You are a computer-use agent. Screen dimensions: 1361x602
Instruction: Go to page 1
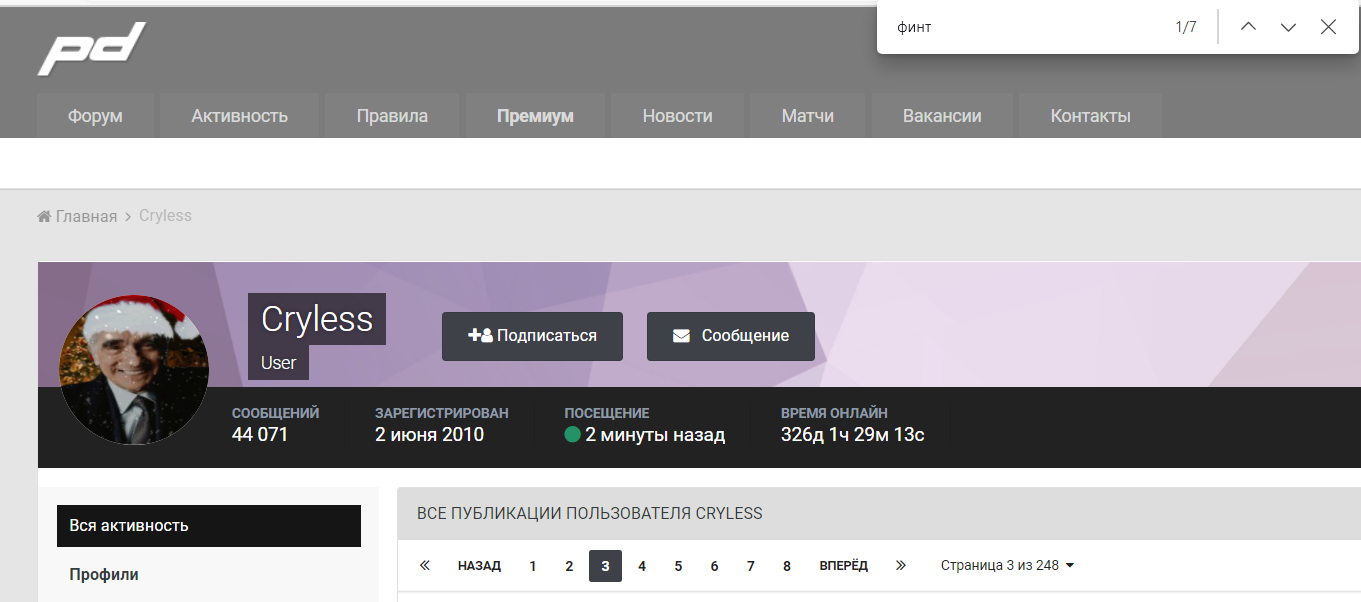[533, 566]
